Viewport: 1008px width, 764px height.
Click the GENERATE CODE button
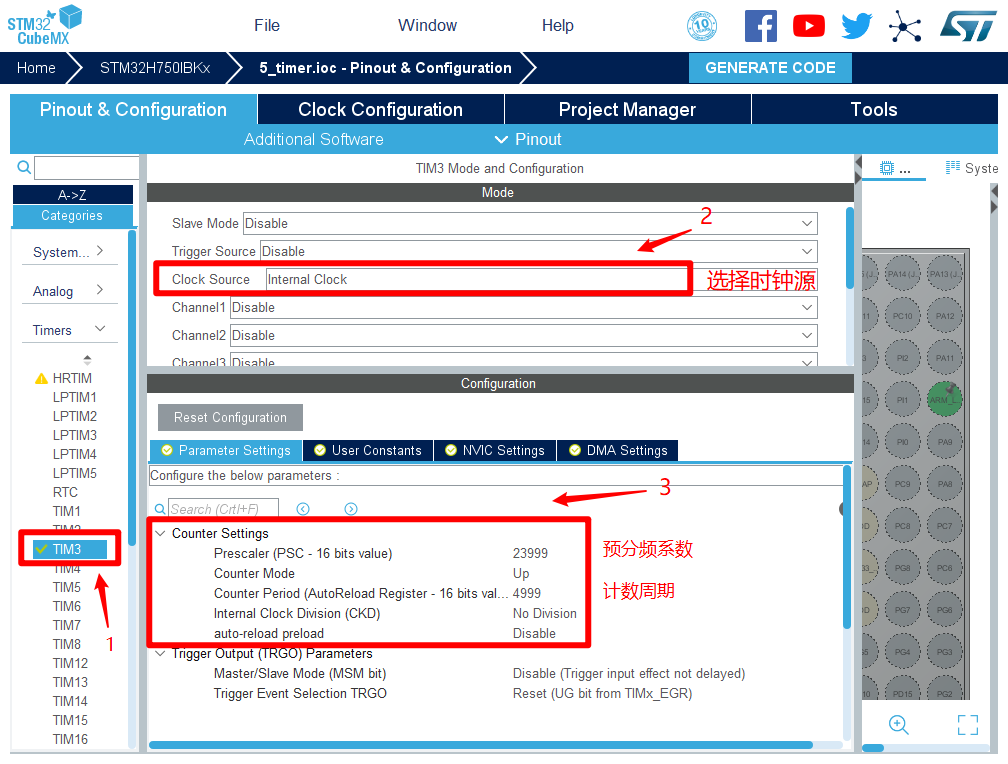(770, 68)
